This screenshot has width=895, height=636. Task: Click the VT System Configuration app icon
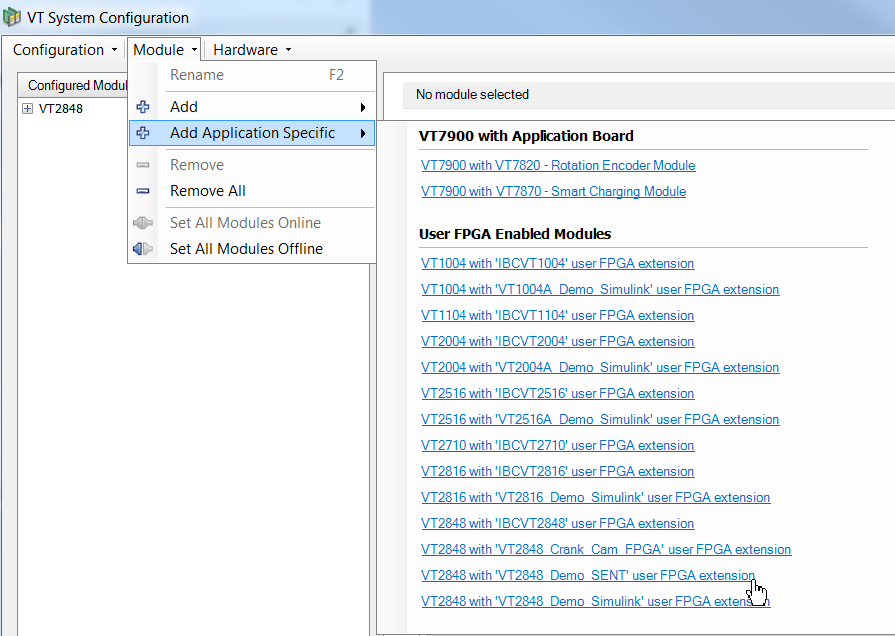point(13,17)
